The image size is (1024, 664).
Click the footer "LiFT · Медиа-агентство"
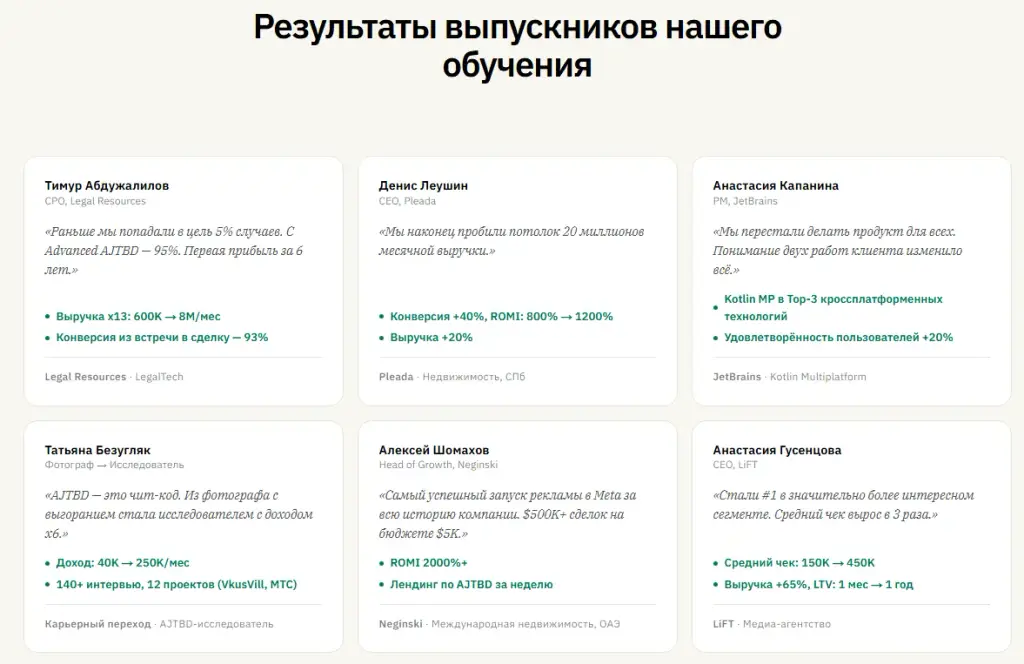(771, 624)
